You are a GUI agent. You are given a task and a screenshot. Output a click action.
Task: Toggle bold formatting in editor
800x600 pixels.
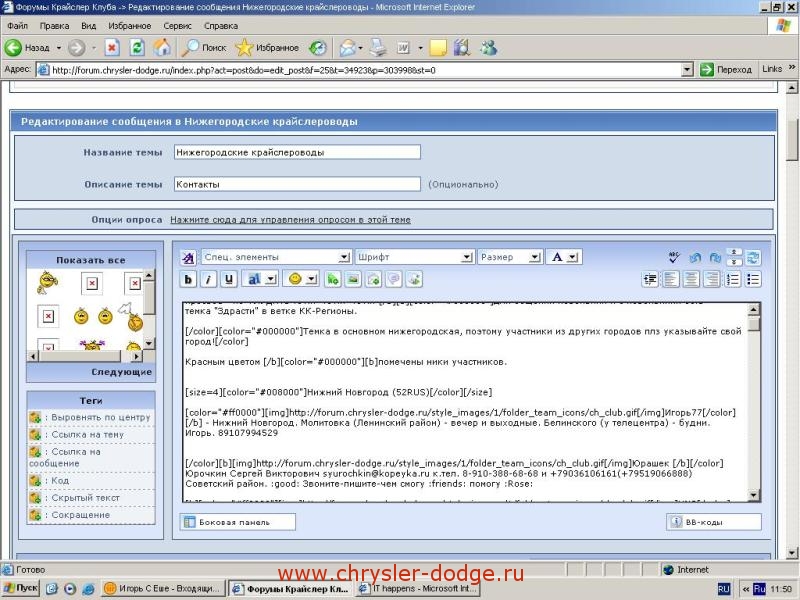point(188,279)
